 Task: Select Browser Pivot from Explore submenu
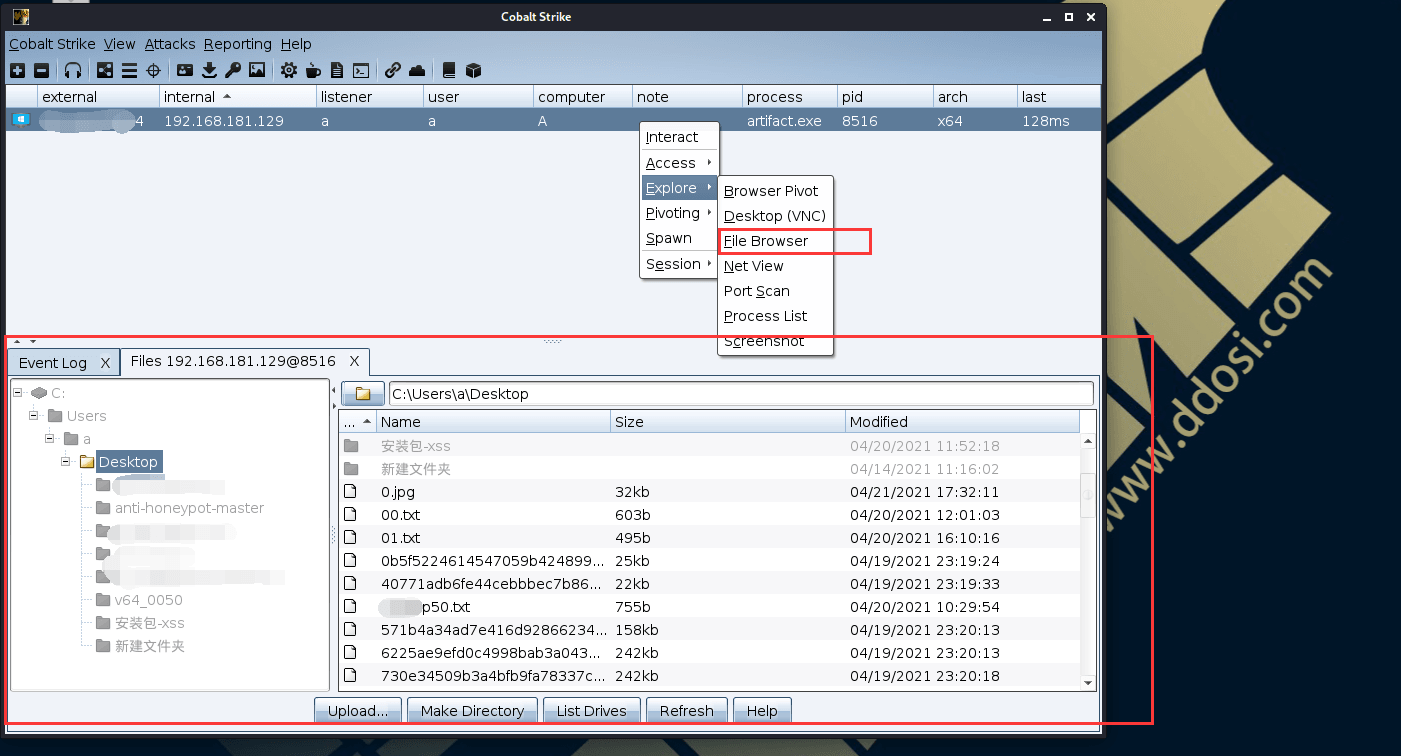tap(776, 191)
